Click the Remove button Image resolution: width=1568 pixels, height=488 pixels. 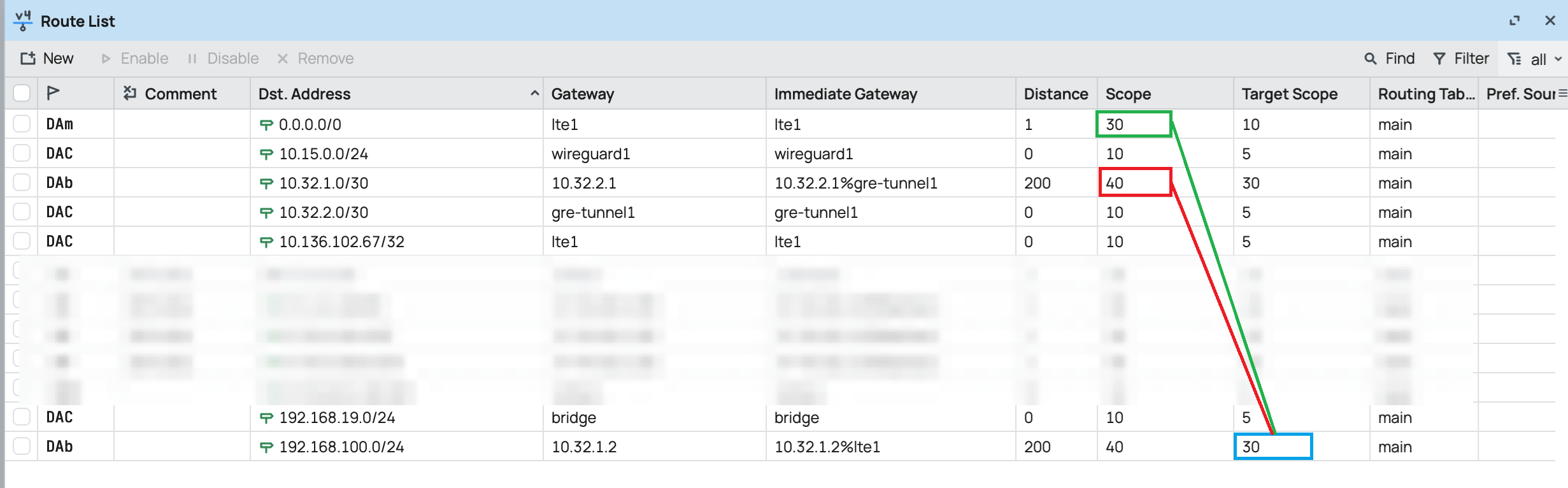click(316, 59)
